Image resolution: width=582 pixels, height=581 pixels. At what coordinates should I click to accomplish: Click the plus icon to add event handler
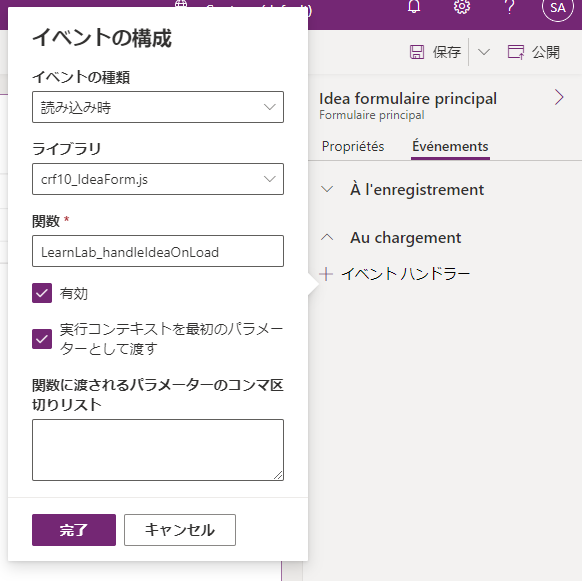pyautogui.click(x=326, y=274)
